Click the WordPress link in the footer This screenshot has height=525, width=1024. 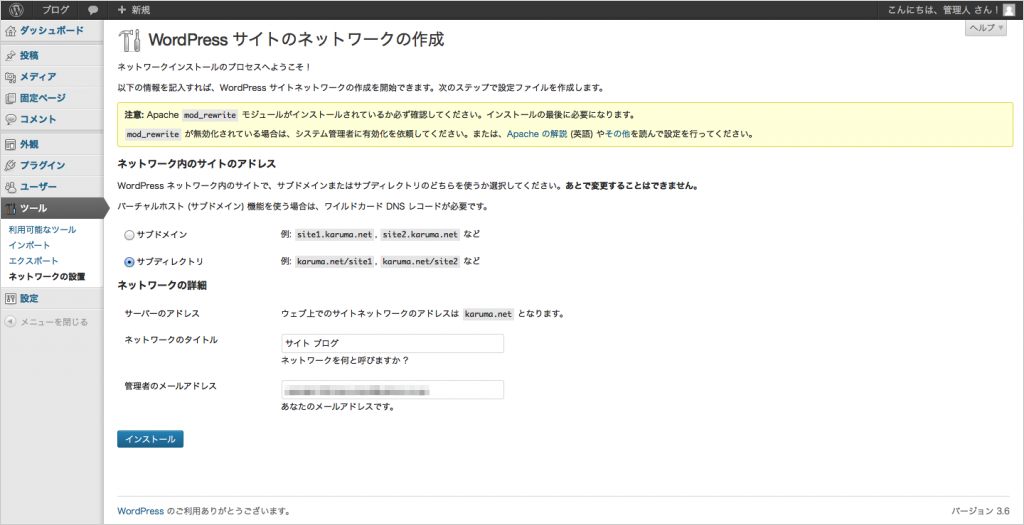tap(140, 511)
